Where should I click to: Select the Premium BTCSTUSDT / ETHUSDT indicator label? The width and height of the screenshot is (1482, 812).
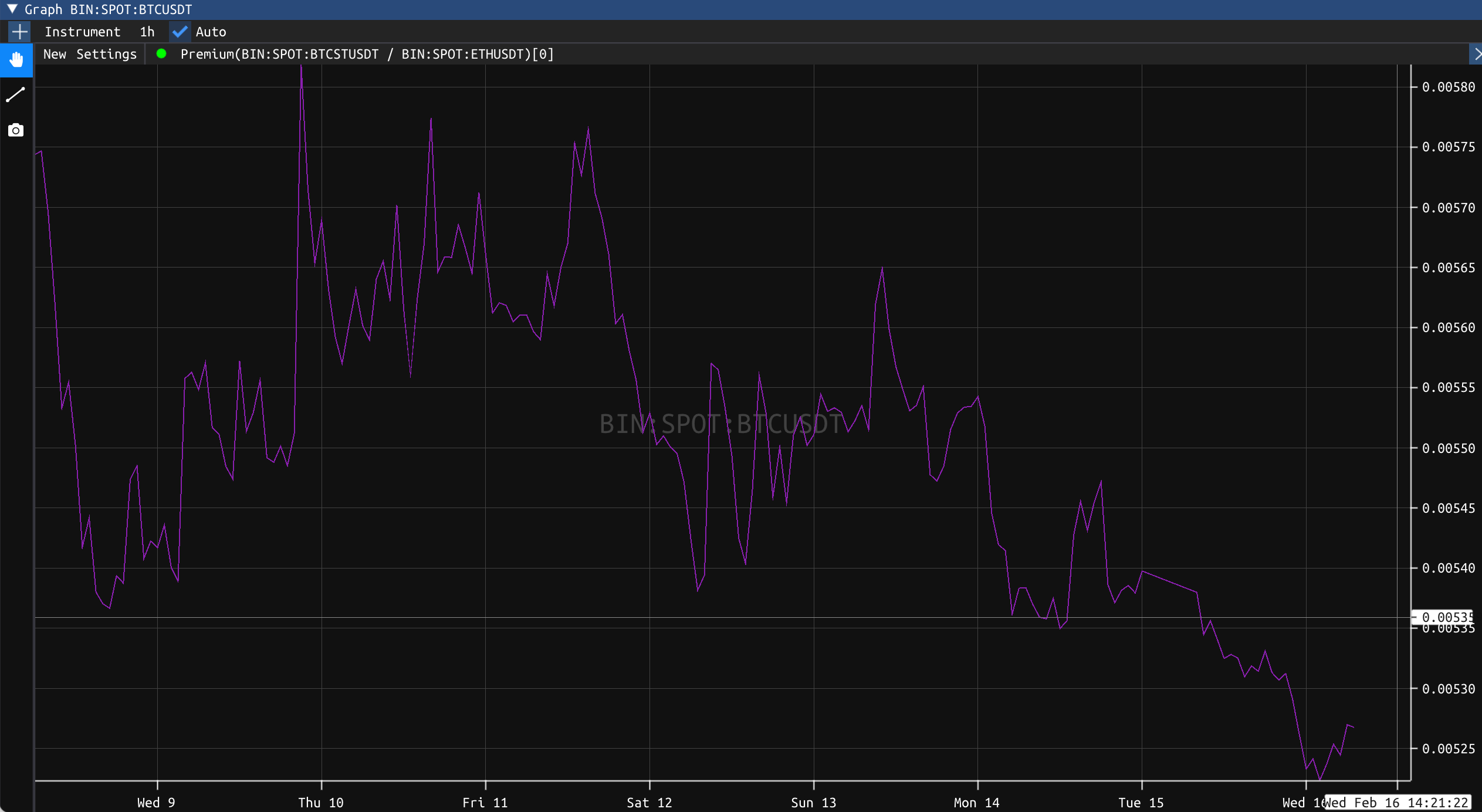[367, 54]
